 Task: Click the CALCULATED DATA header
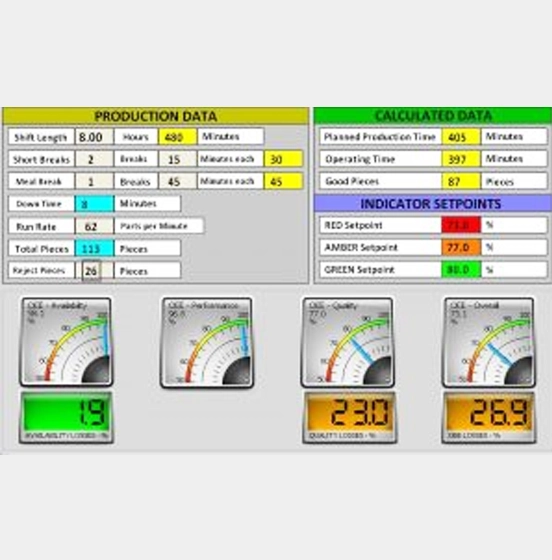click(x=433, y=116)
